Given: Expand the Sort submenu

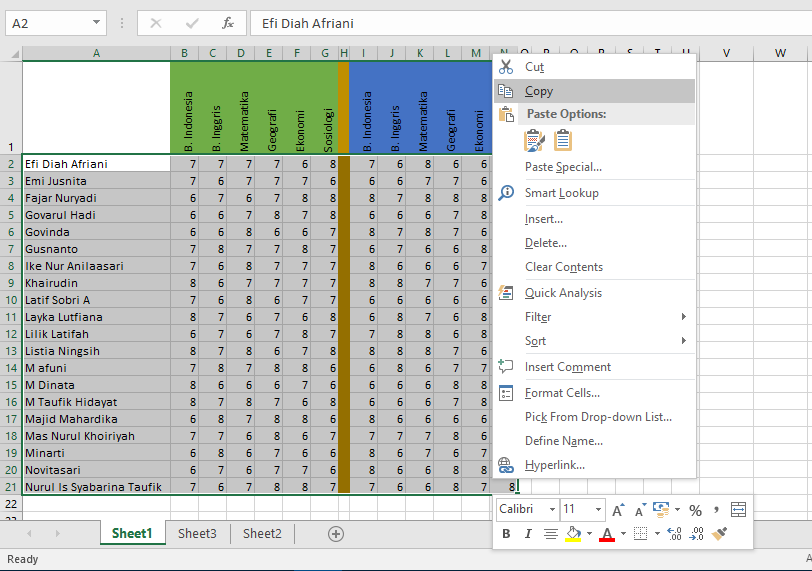Looking at the screenshot, I should coord(594,341).
